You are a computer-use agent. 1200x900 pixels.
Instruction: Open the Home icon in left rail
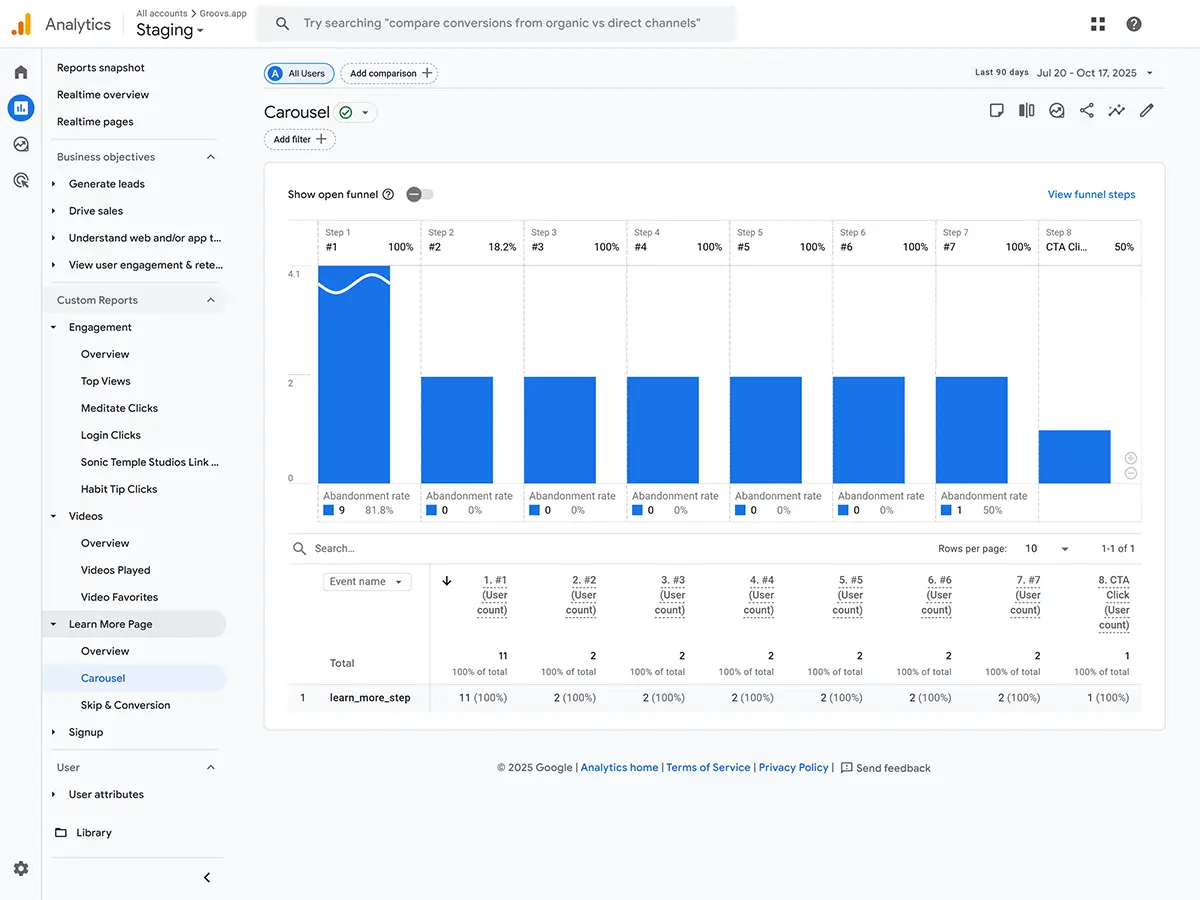point(21,72)
